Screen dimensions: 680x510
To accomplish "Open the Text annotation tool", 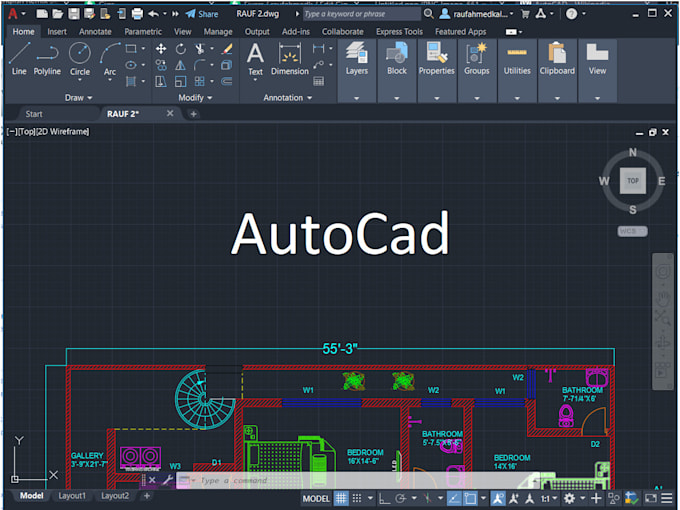I will tap(255, 59).
